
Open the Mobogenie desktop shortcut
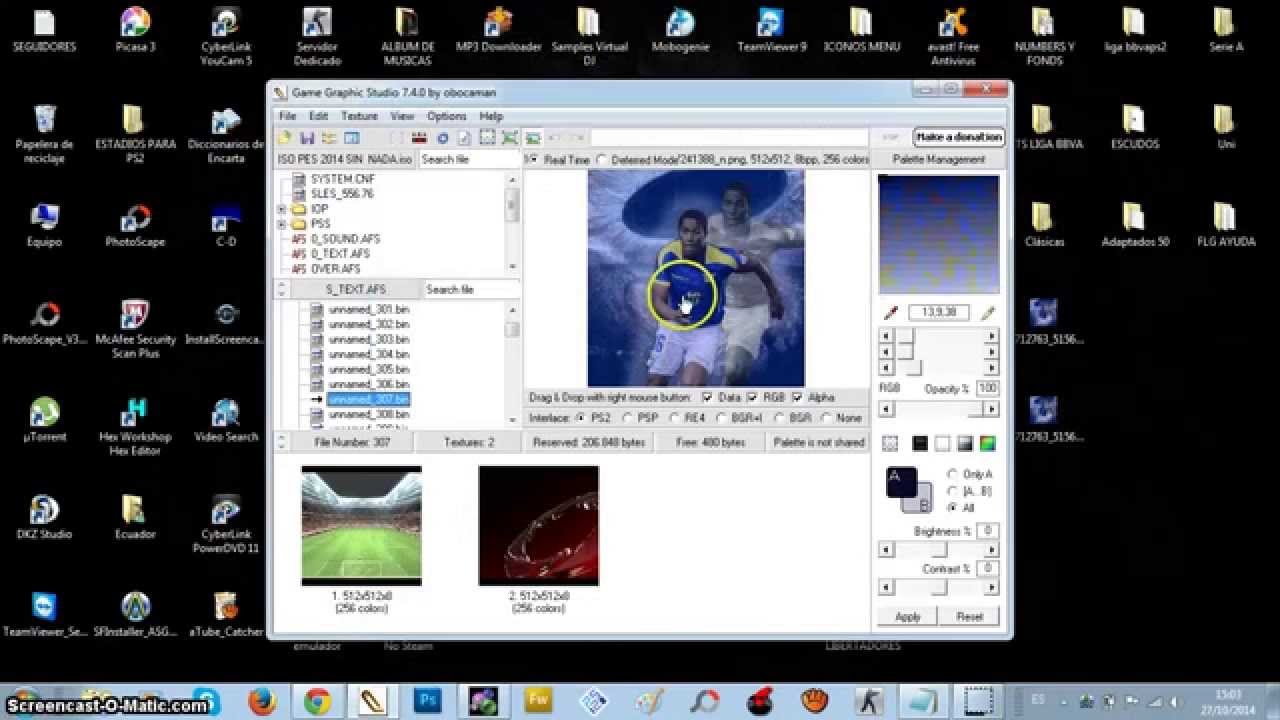pos(680,29)
